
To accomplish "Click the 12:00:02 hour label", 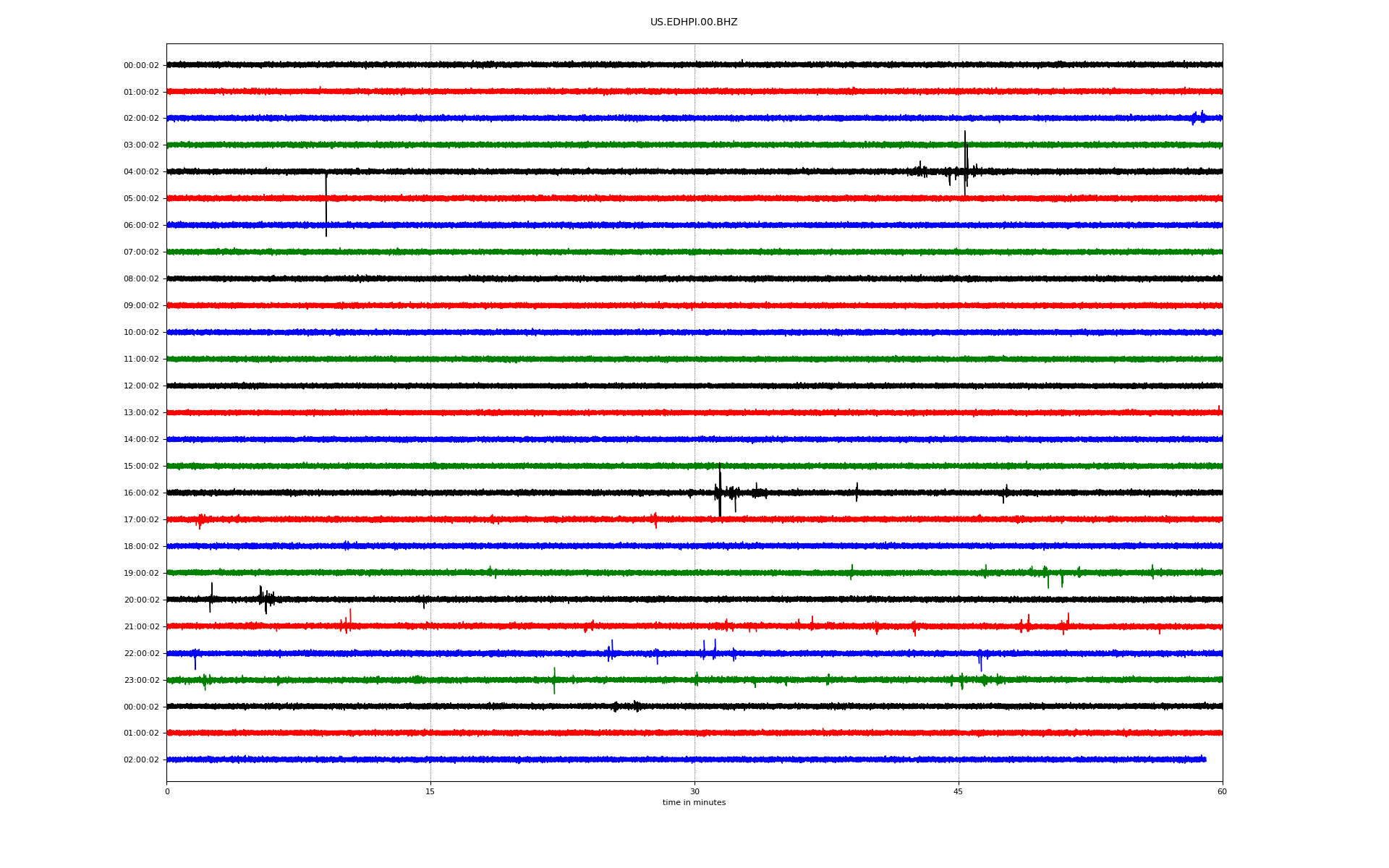I will tap(141, 386).
